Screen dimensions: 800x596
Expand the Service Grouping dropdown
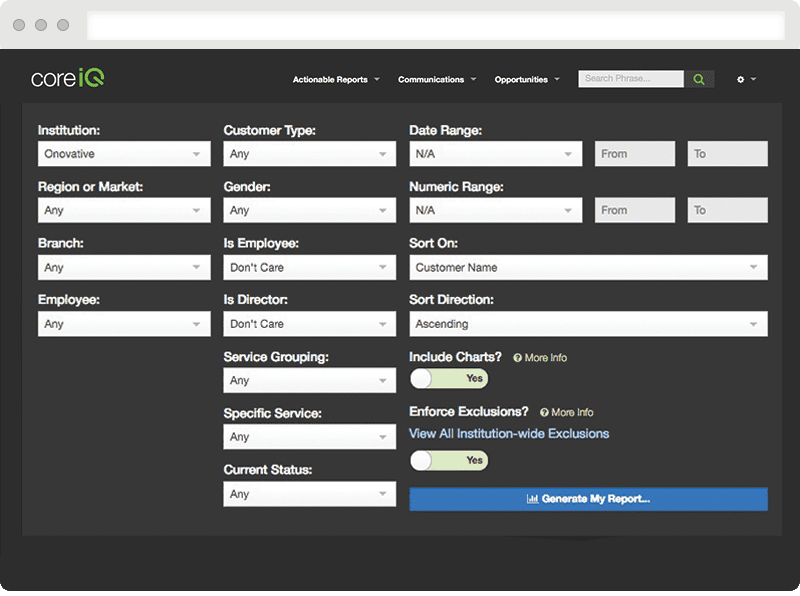pos(310,380)
